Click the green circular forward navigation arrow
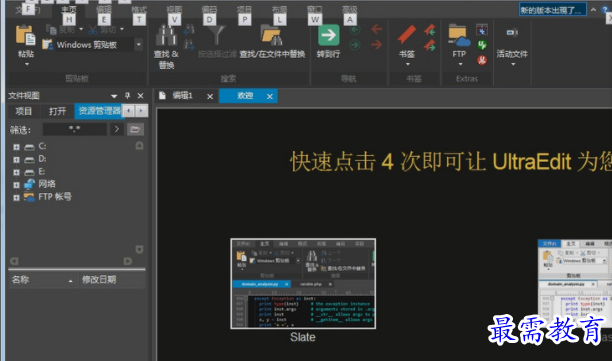The height and width of the screenshot is (361, 612). pos(354,45)
